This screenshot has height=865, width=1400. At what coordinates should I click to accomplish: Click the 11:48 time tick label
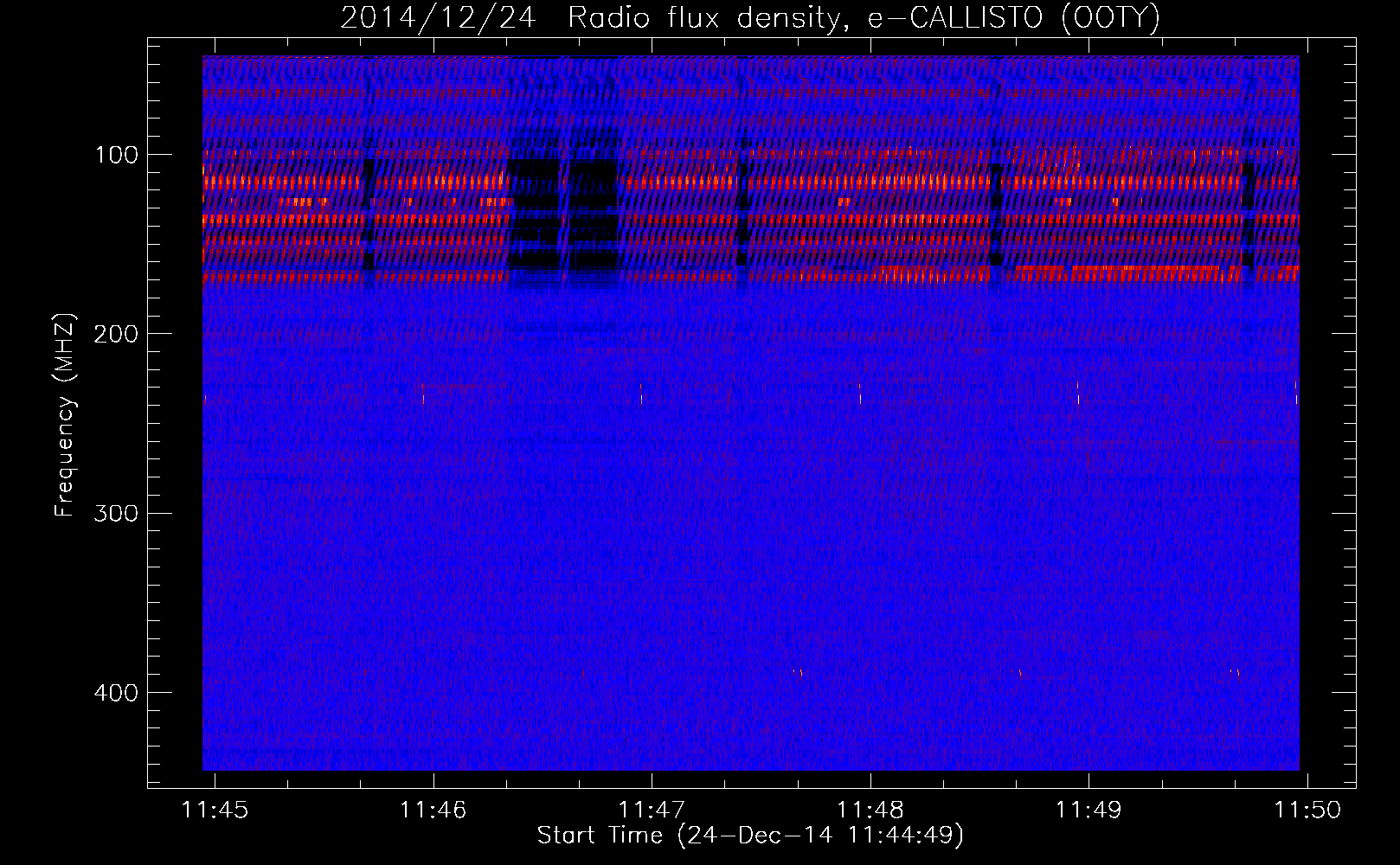click(870, 810)
